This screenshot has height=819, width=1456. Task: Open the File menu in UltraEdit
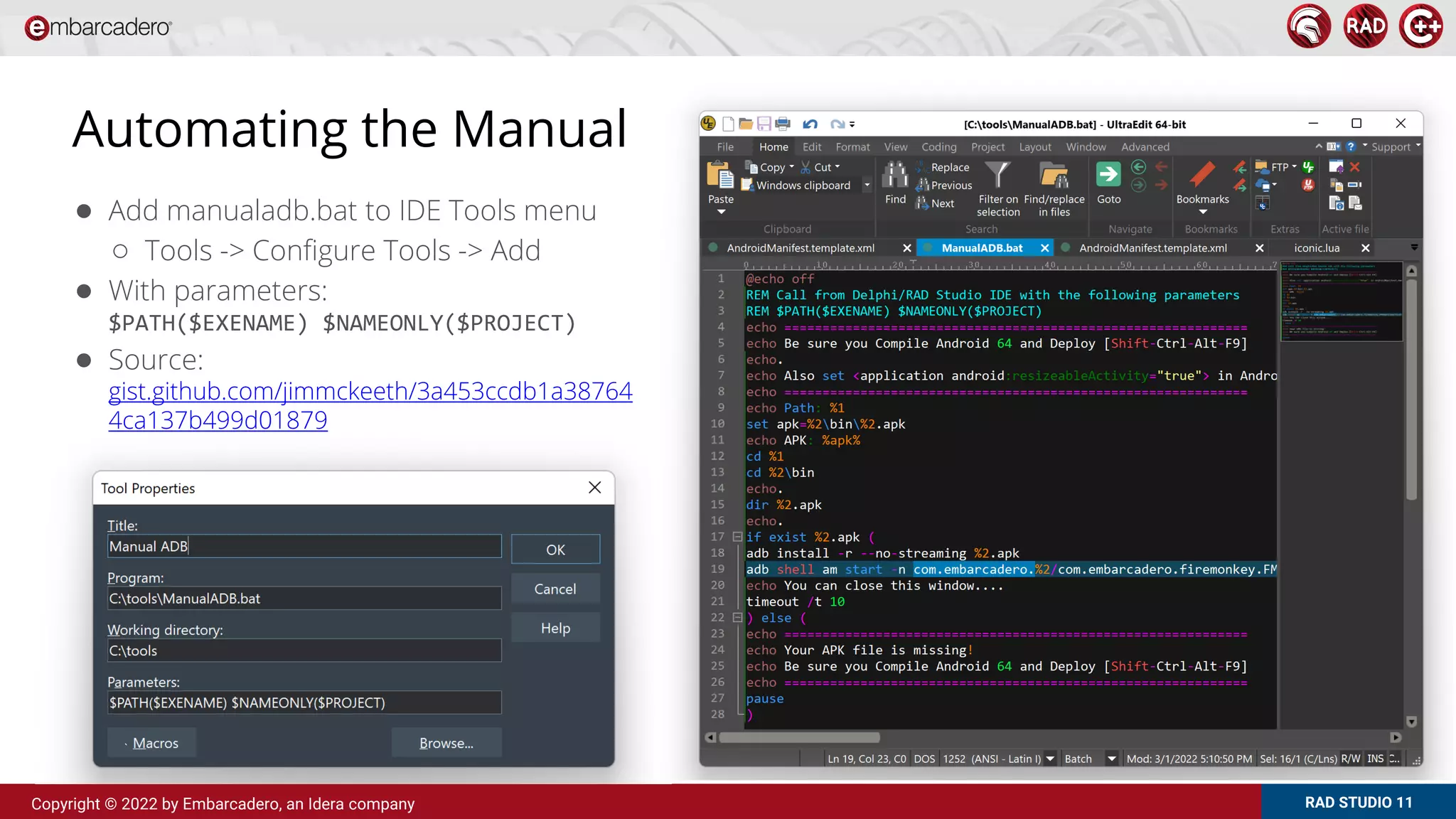pos(725,146)
